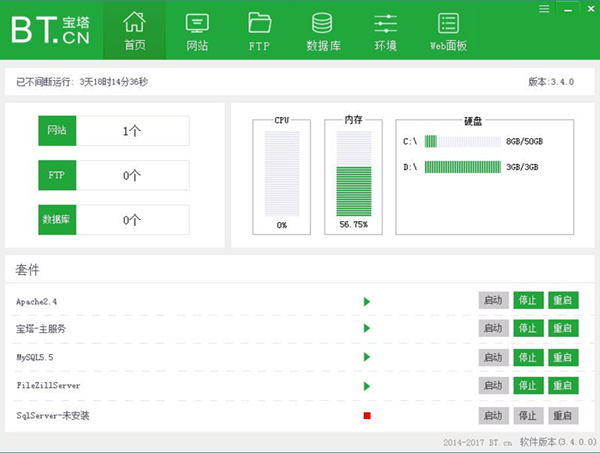Click MySQL5.5 green running status arrow
Viewport: 600px width, 453px height.
pos(367,357)
